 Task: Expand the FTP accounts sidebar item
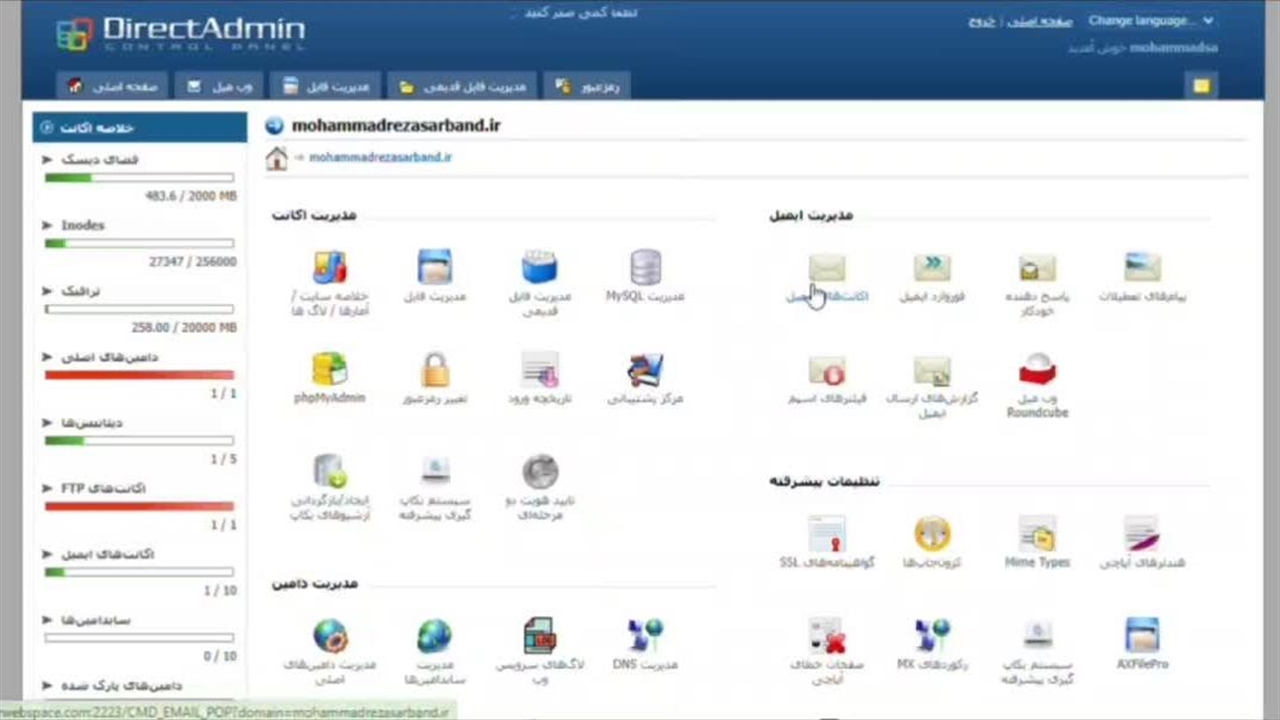click(x=48, y=489)
